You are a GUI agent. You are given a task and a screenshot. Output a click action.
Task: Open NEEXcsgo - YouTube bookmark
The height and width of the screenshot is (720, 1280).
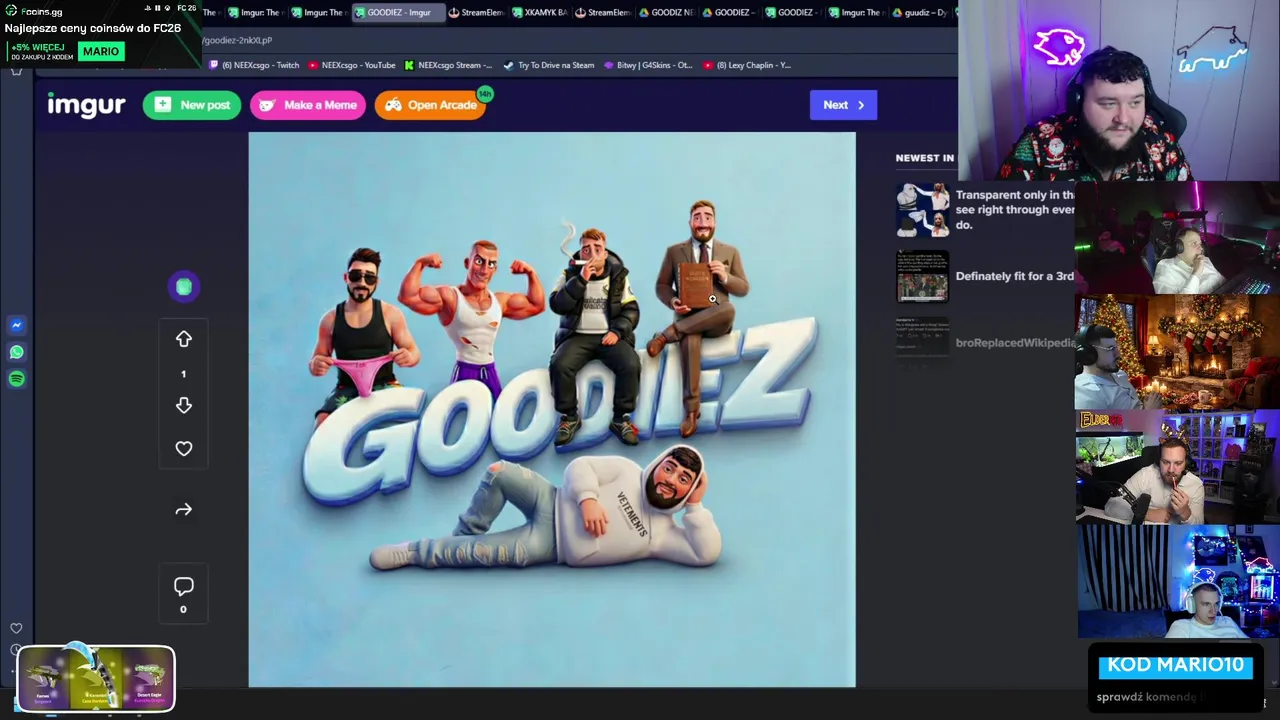pyautogui.click(x=352, y=65)
